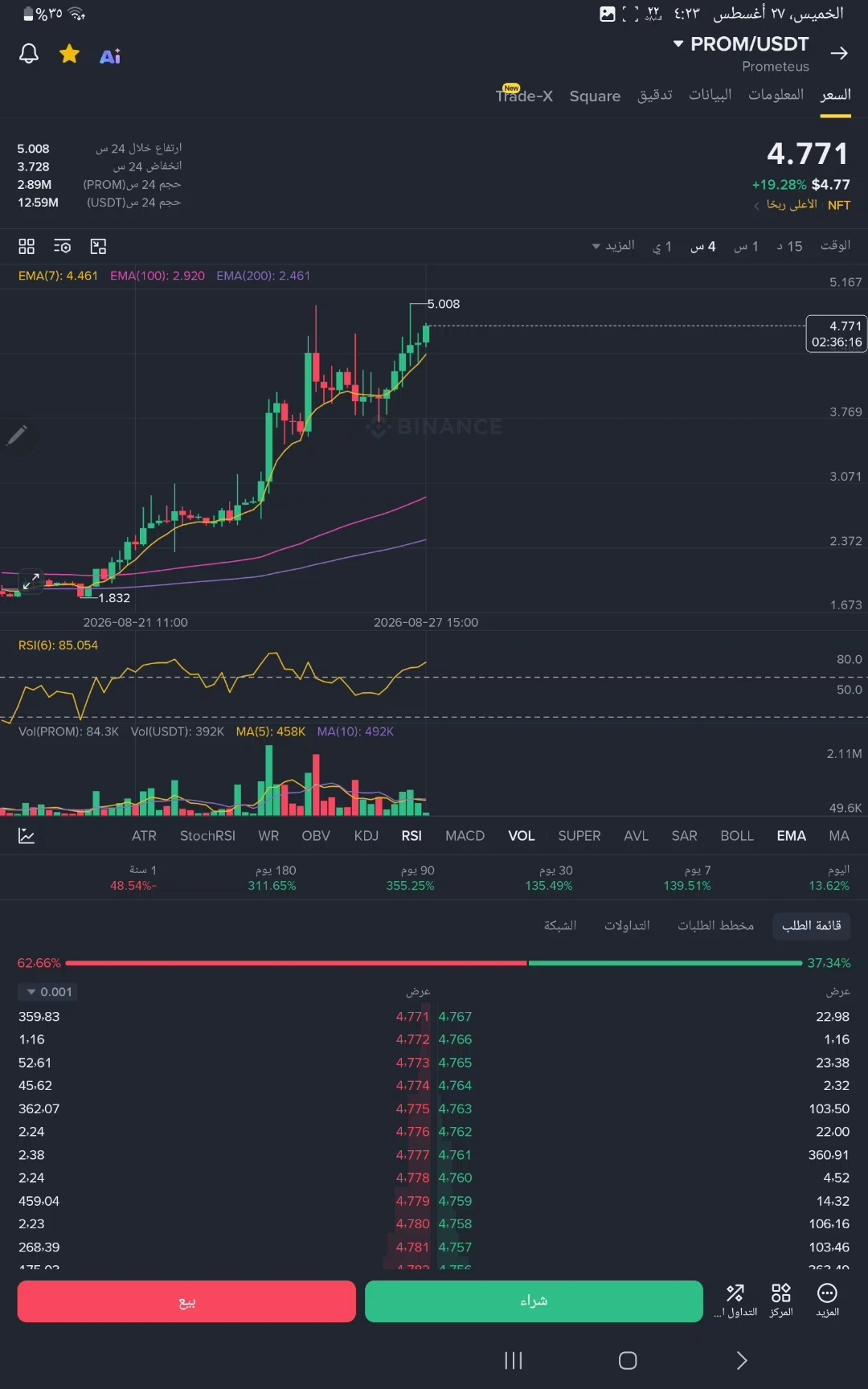Disable the RSI indicator
Viewport: 868px width, 1389px height.
click(411, 836)
